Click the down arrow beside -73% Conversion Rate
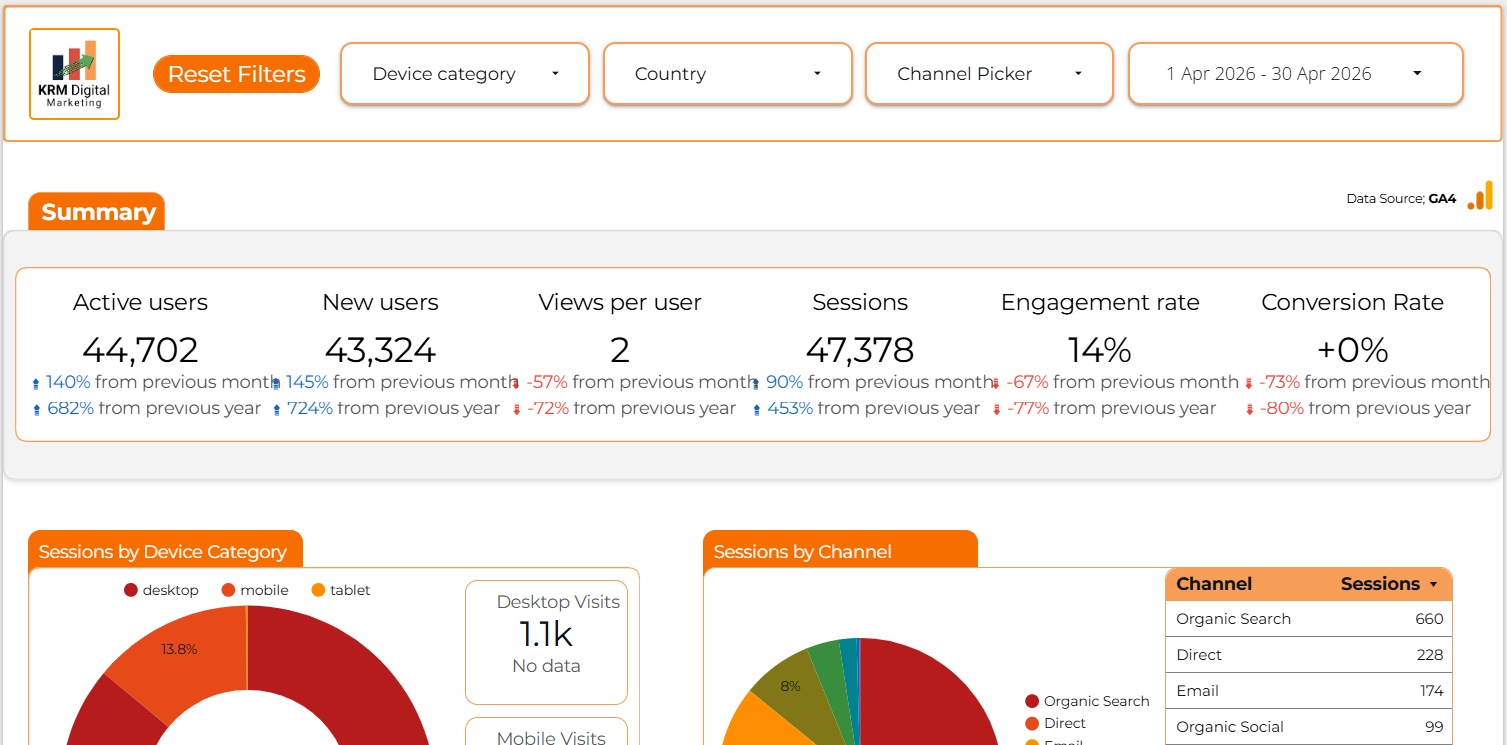 tap(1248, 383)
